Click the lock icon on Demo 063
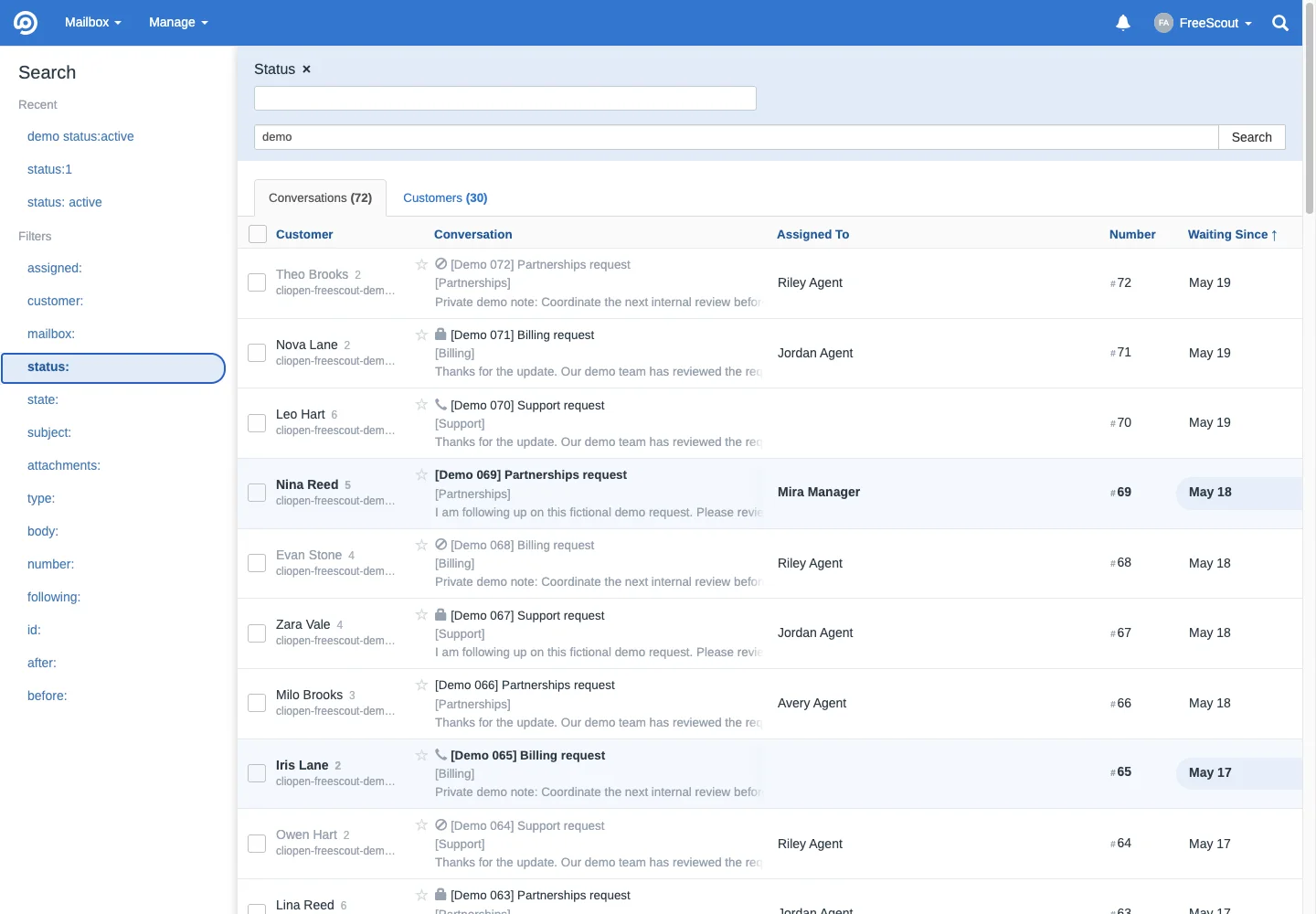Screen dimensions: 1316x914 [x=440, y=894]
